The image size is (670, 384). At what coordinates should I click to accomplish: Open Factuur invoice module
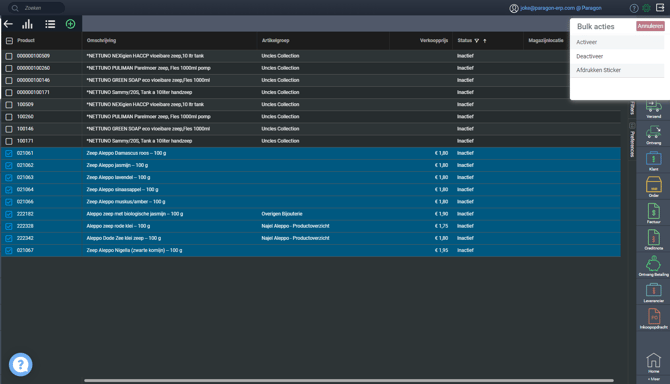tap(653, 214)
